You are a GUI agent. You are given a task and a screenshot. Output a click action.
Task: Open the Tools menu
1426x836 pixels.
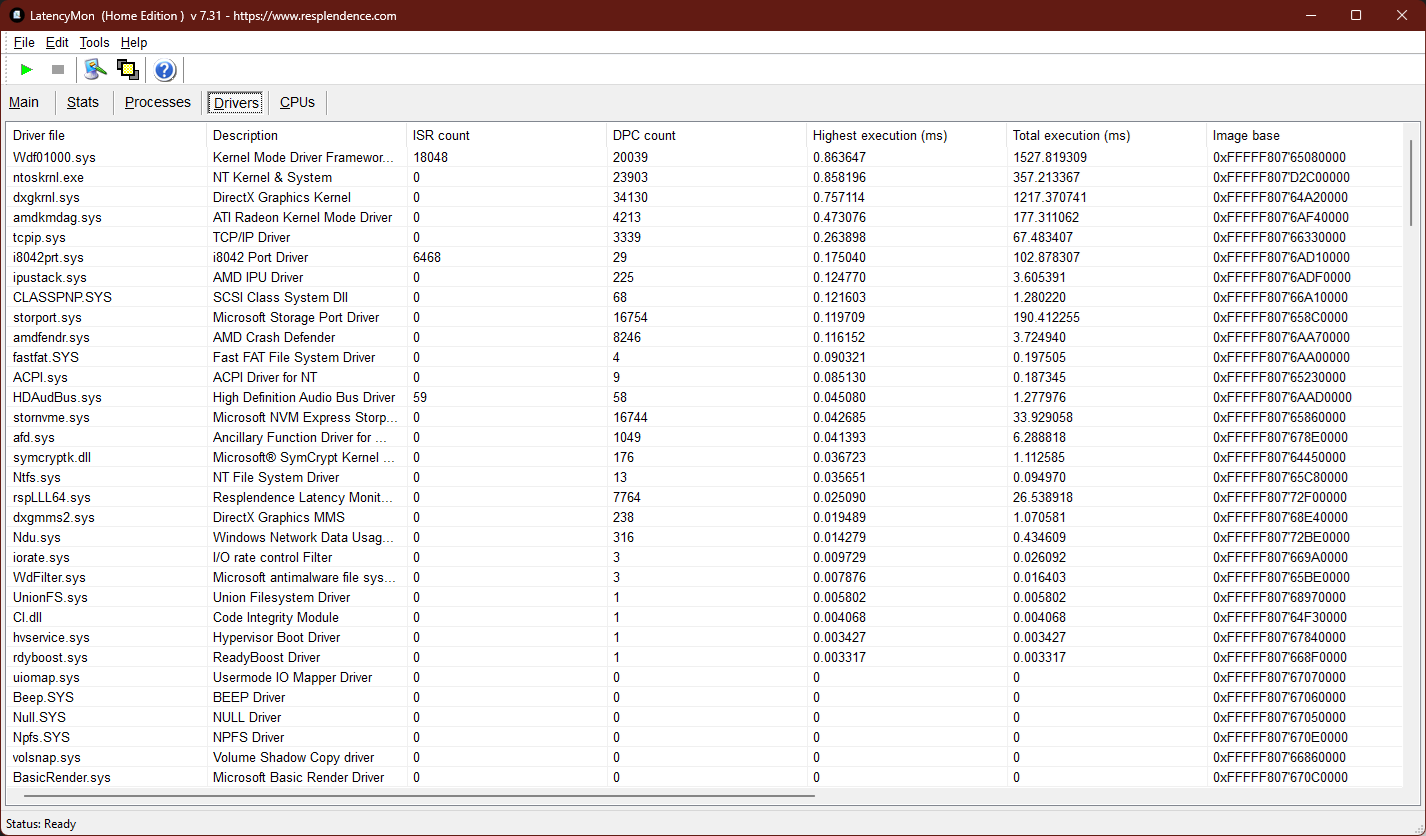tap(94, 42)
